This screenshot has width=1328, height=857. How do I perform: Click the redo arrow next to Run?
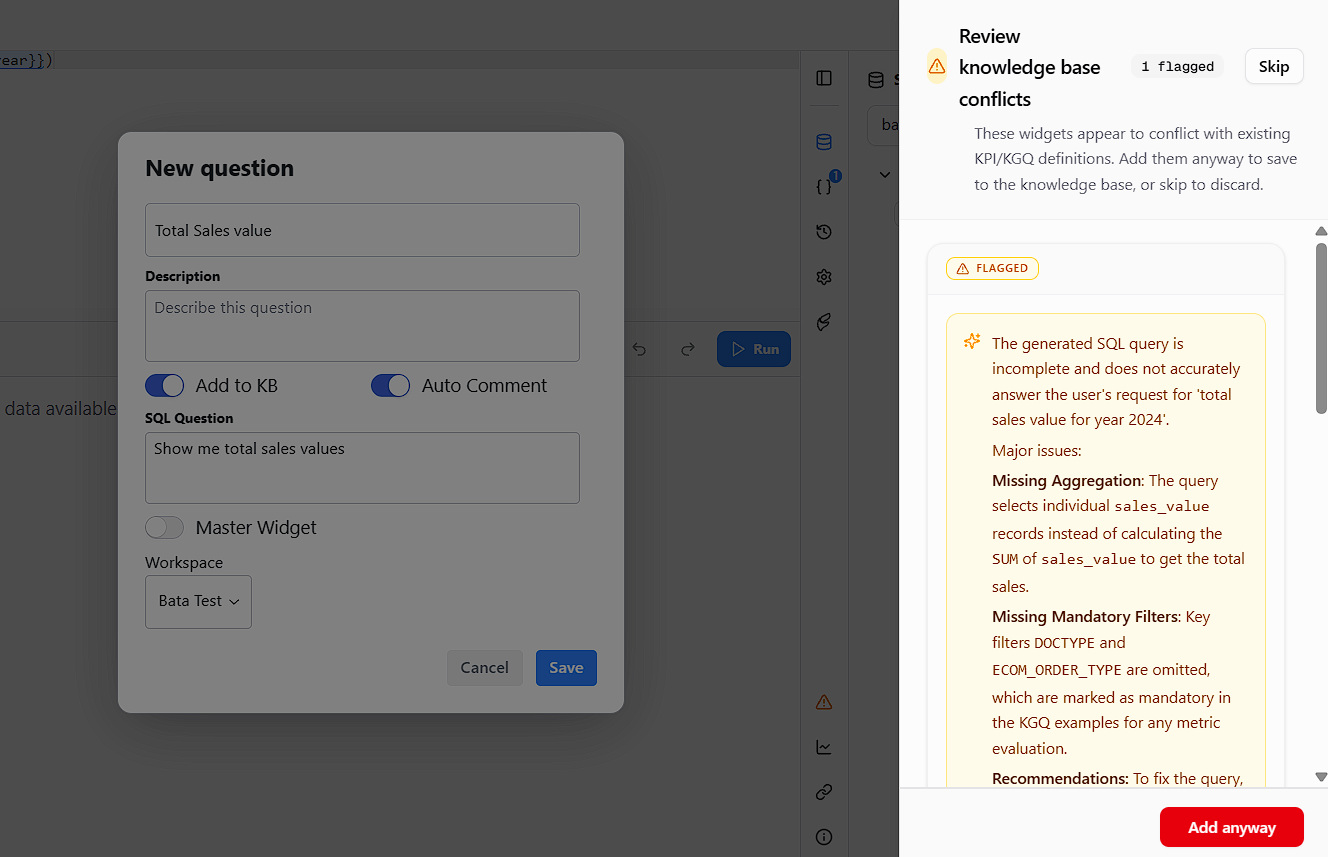pos(687,349)
